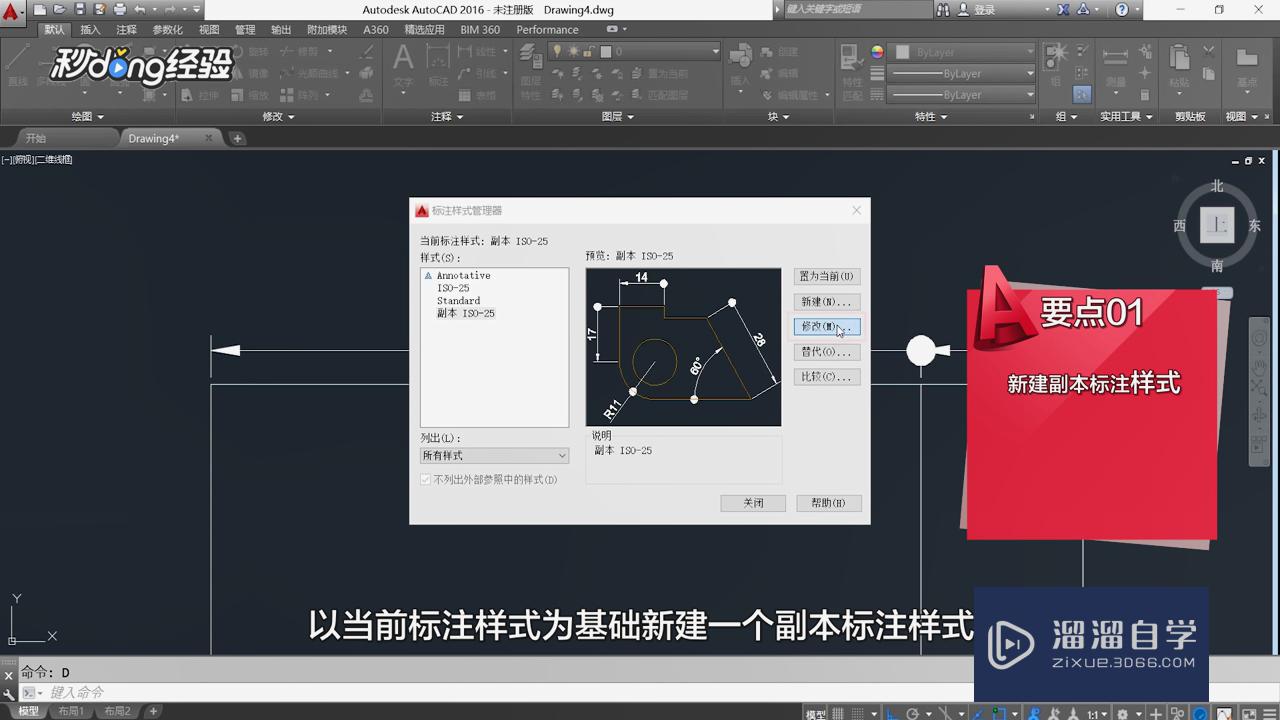Toggle grid display in the status bar

click(837, 711)
